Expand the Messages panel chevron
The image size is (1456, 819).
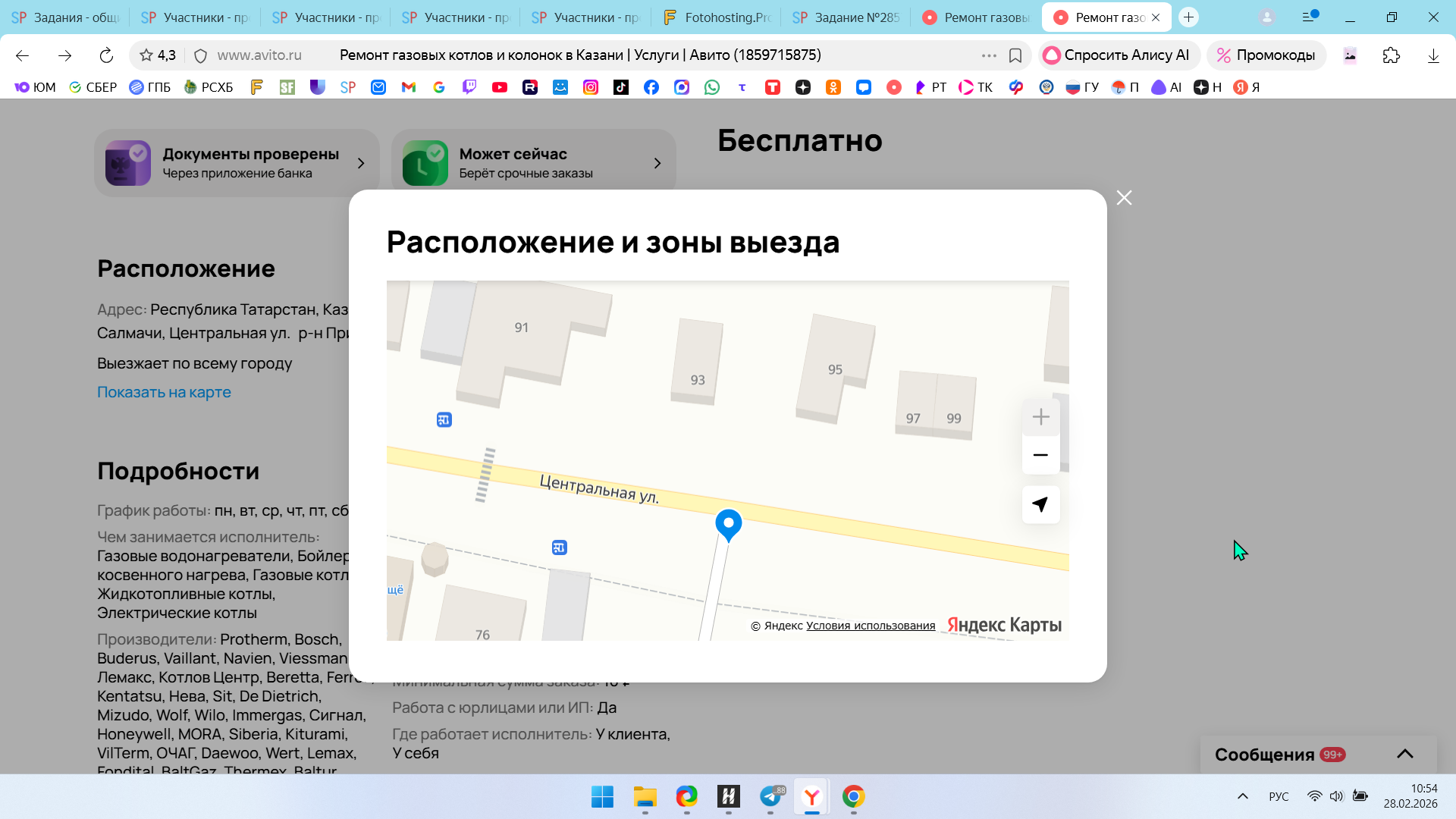click(1404, 754)
